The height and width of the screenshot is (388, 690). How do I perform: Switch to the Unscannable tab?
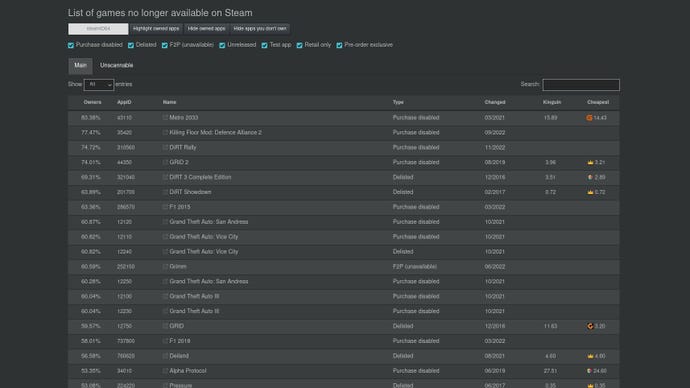117,66
